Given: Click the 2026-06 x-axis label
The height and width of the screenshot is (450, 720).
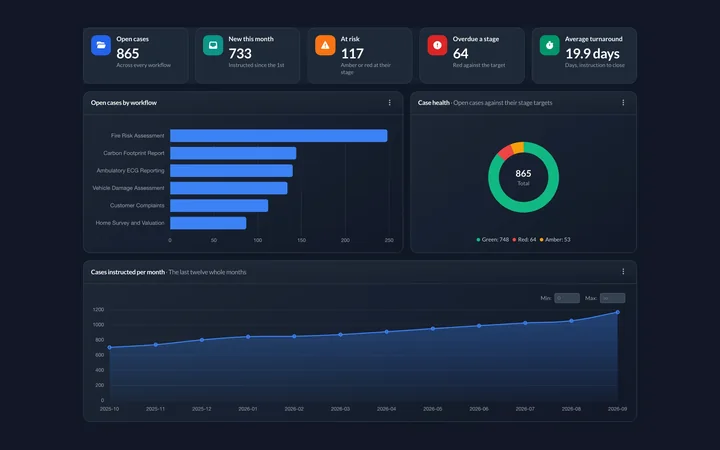Looking at the screenshot, I should [479, 409].
